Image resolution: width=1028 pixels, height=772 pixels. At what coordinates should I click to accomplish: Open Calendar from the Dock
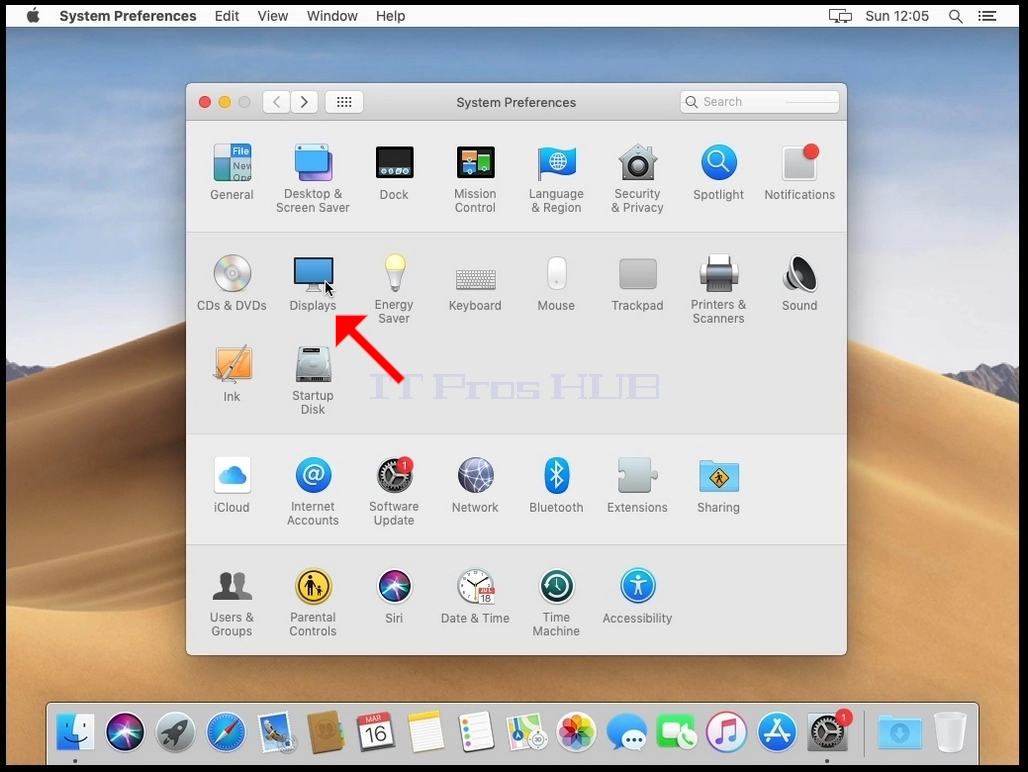(376, 731)
